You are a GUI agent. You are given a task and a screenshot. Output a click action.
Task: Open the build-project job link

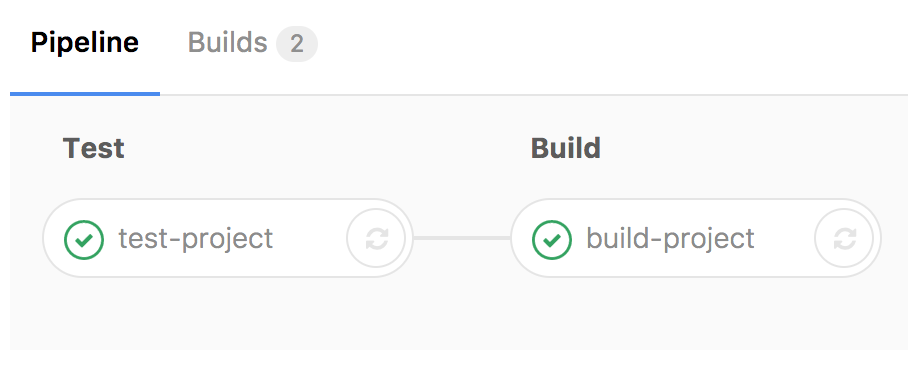pyautogui.click(x=671, y=238)
